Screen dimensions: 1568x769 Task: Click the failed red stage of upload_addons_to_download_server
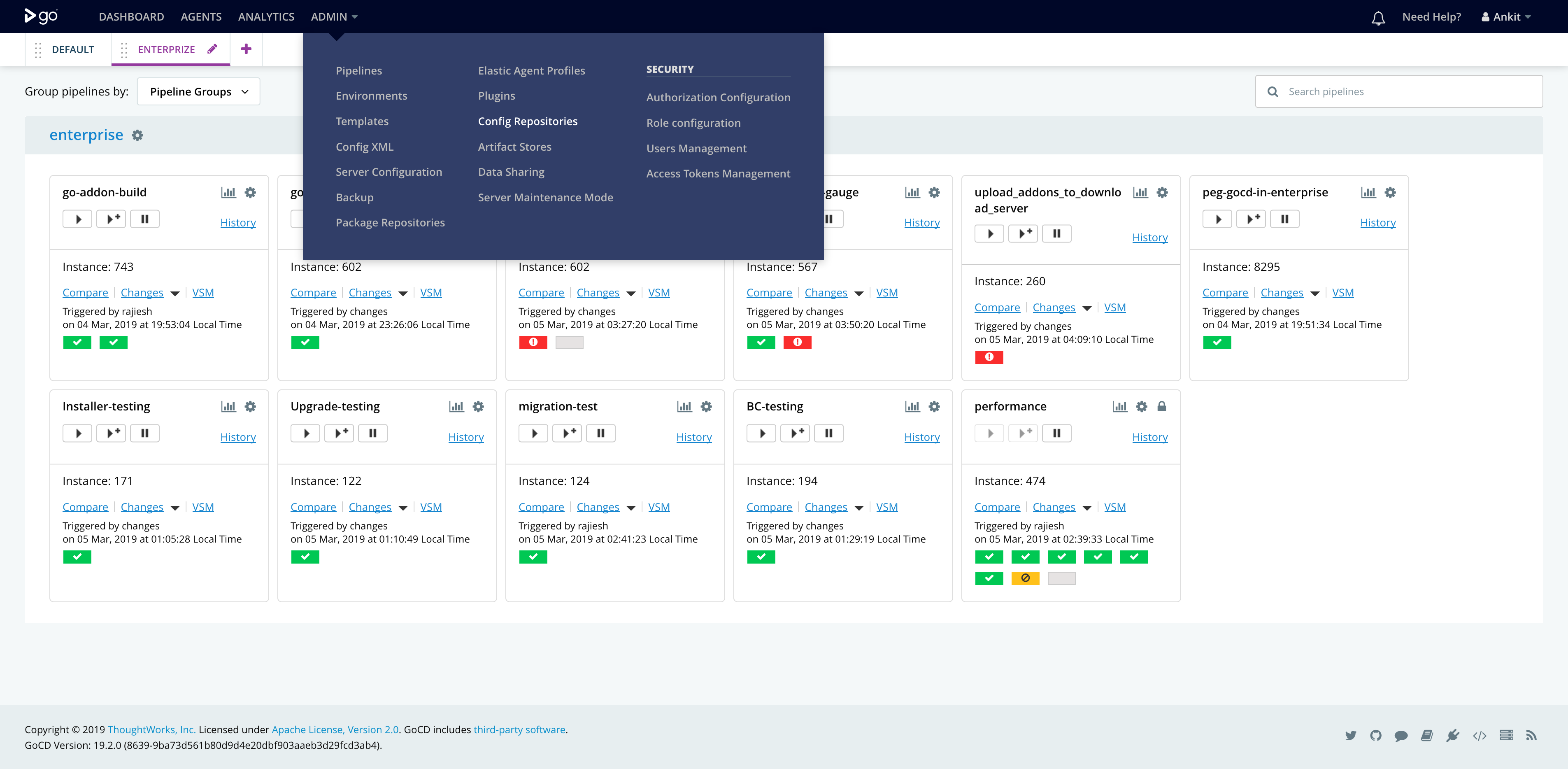[x=989, y=357]
